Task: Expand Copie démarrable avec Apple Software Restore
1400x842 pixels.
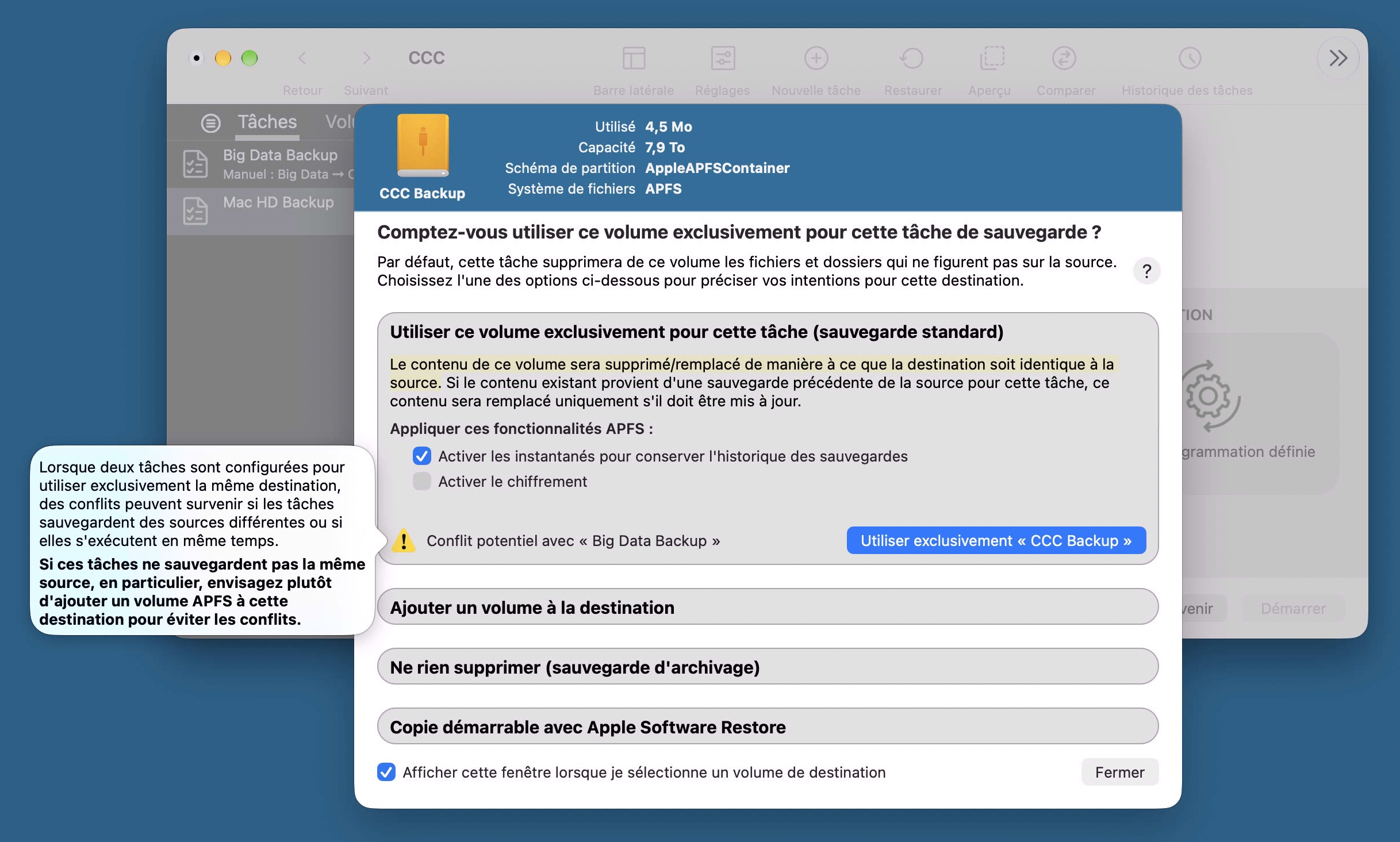Action: pos(768,727)
